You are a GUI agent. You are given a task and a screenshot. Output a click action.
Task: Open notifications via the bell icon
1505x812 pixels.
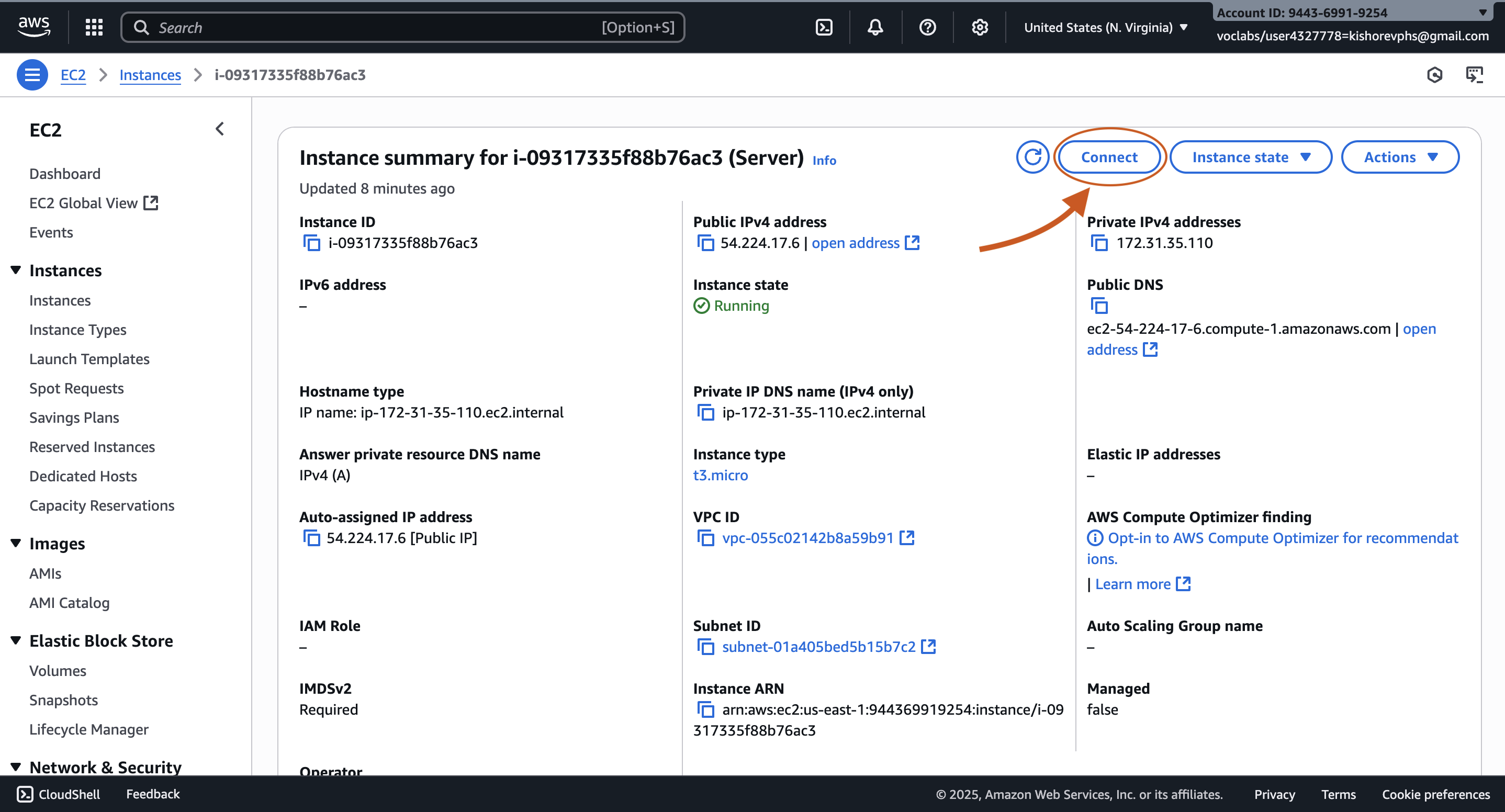[874, 27]
